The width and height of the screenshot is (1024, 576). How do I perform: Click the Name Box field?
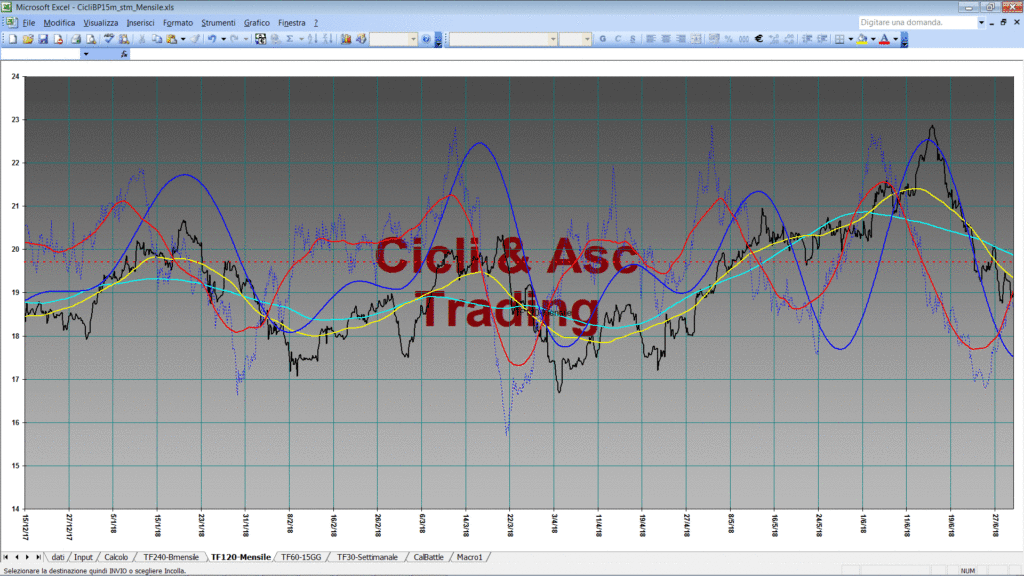[x=40, y=54]
